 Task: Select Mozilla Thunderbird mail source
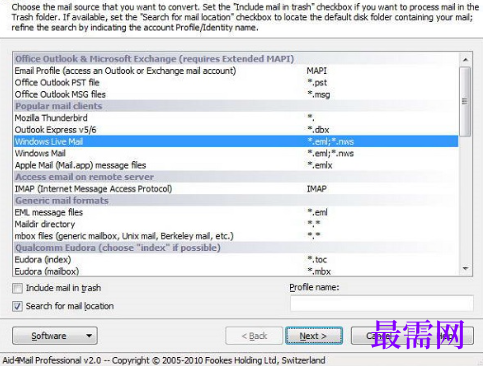pos(236,118)
